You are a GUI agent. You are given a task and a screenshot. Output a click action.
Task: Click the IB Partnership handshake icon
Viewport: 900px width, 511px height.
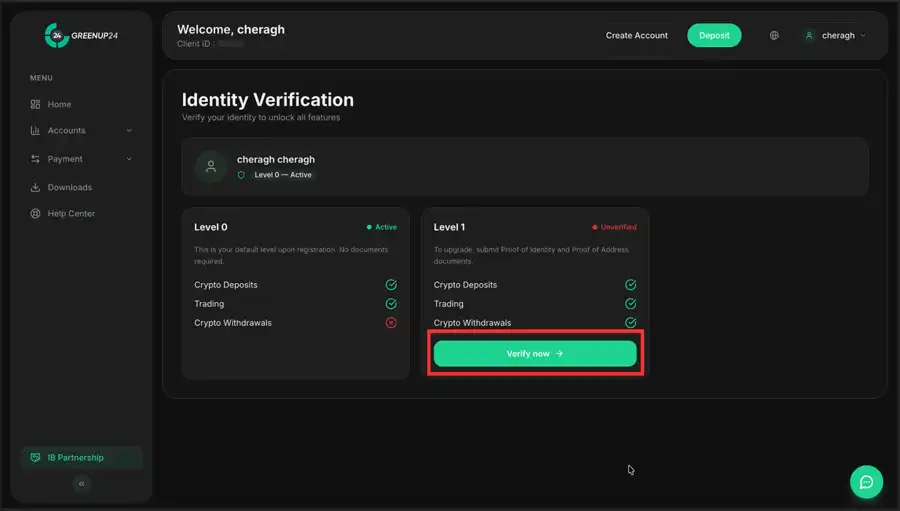(35, 458)
